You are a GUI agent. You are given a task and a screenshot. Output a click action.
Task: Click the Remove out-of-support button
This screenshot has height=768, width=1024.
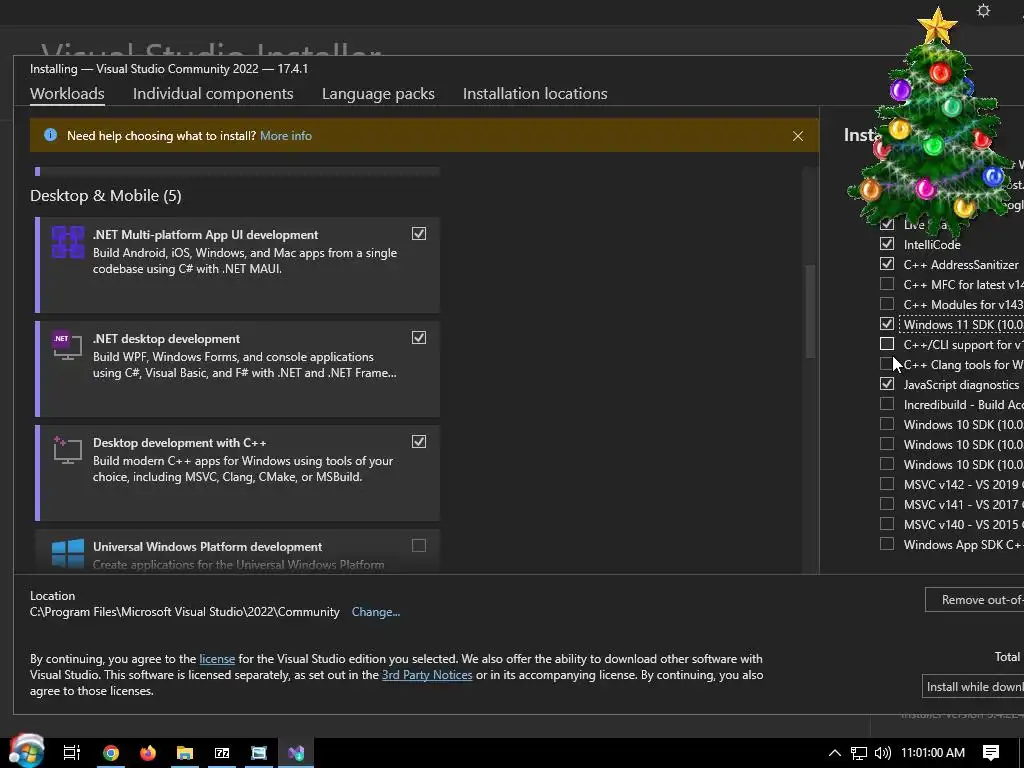[974, 600]
